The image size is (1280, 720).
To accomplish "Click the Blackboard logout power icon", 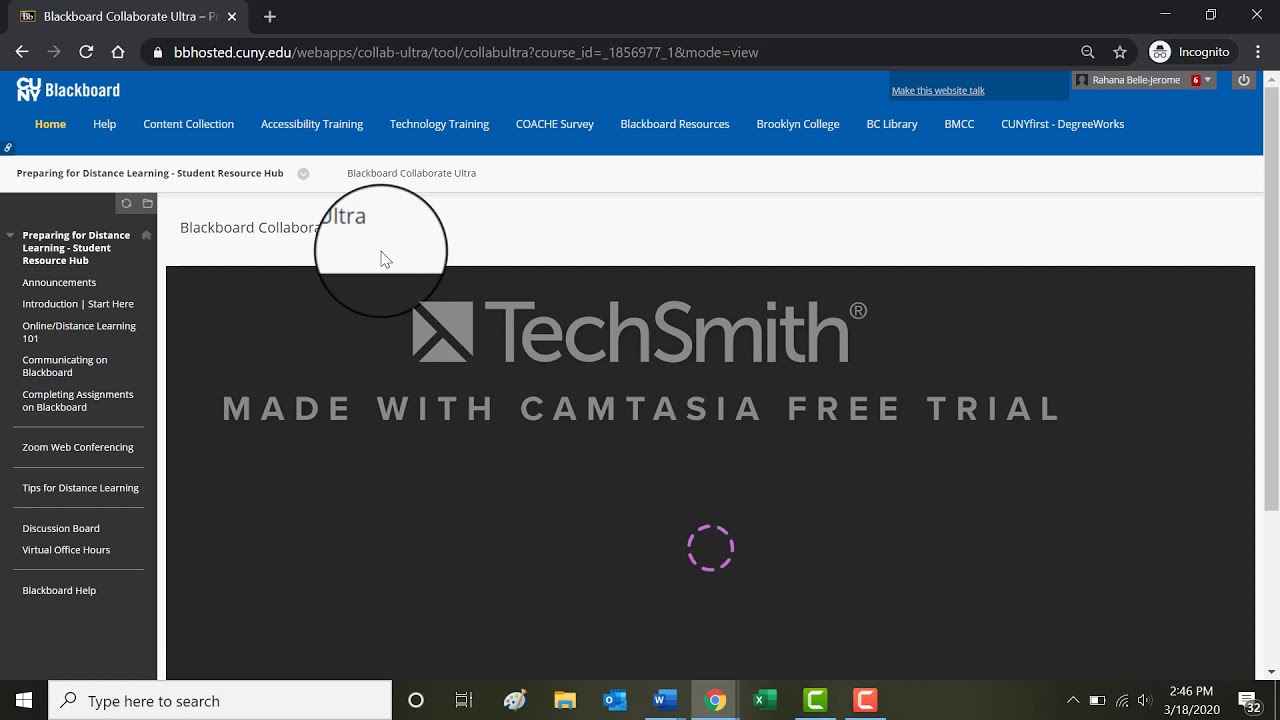I will click(x=1244, y=80).
